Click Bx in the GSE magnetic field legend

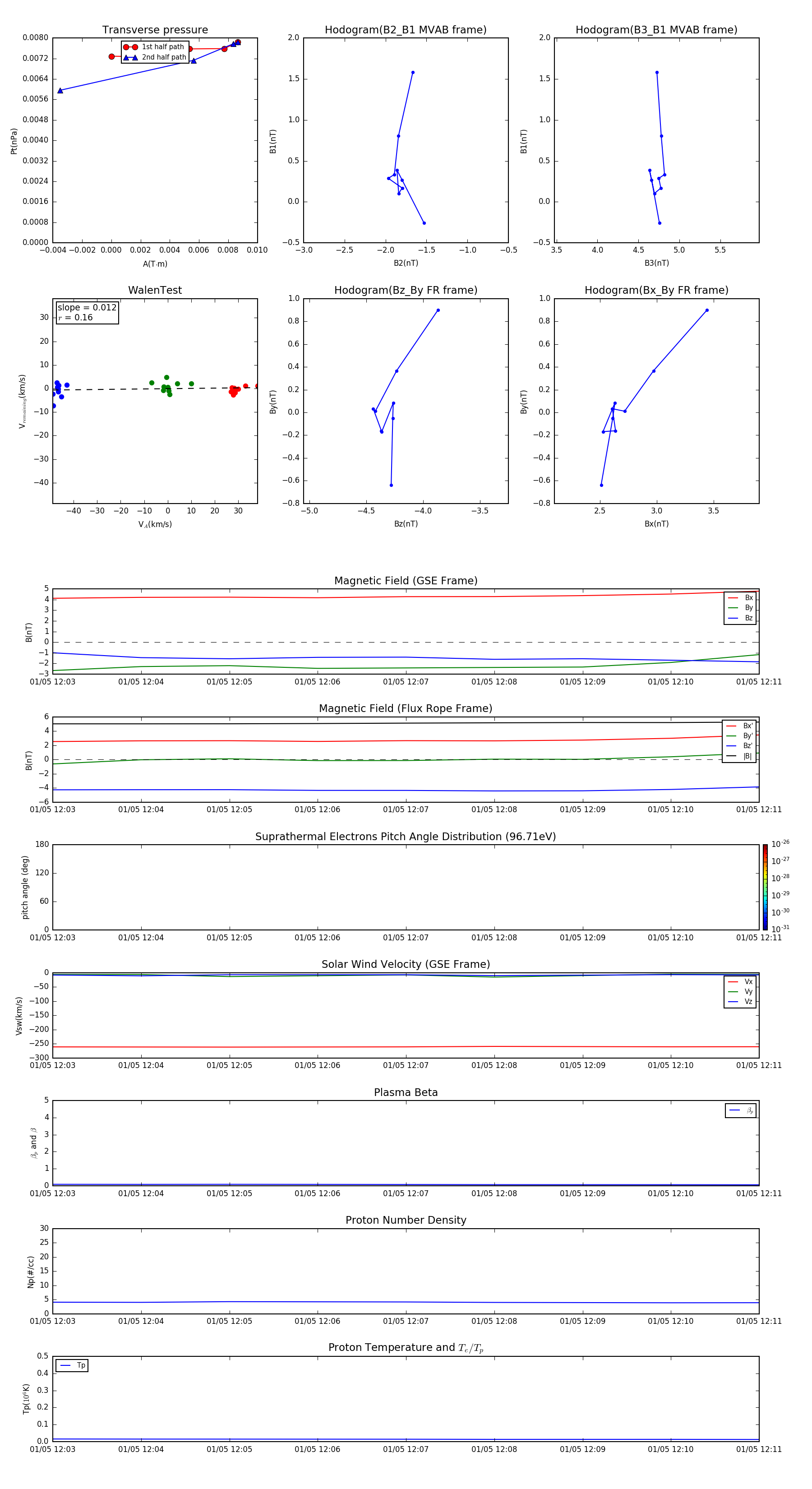pos(740,598)
